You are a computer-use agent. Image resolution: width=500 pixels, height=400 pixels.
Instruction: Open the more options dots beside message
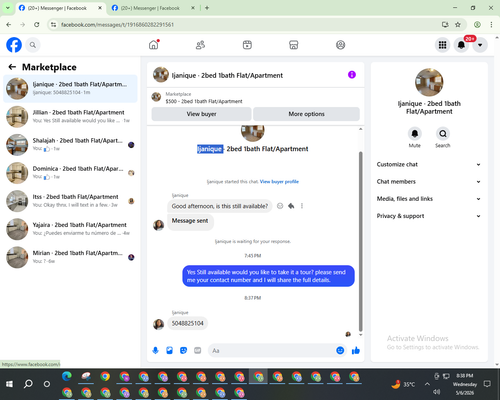click(302, 206)
